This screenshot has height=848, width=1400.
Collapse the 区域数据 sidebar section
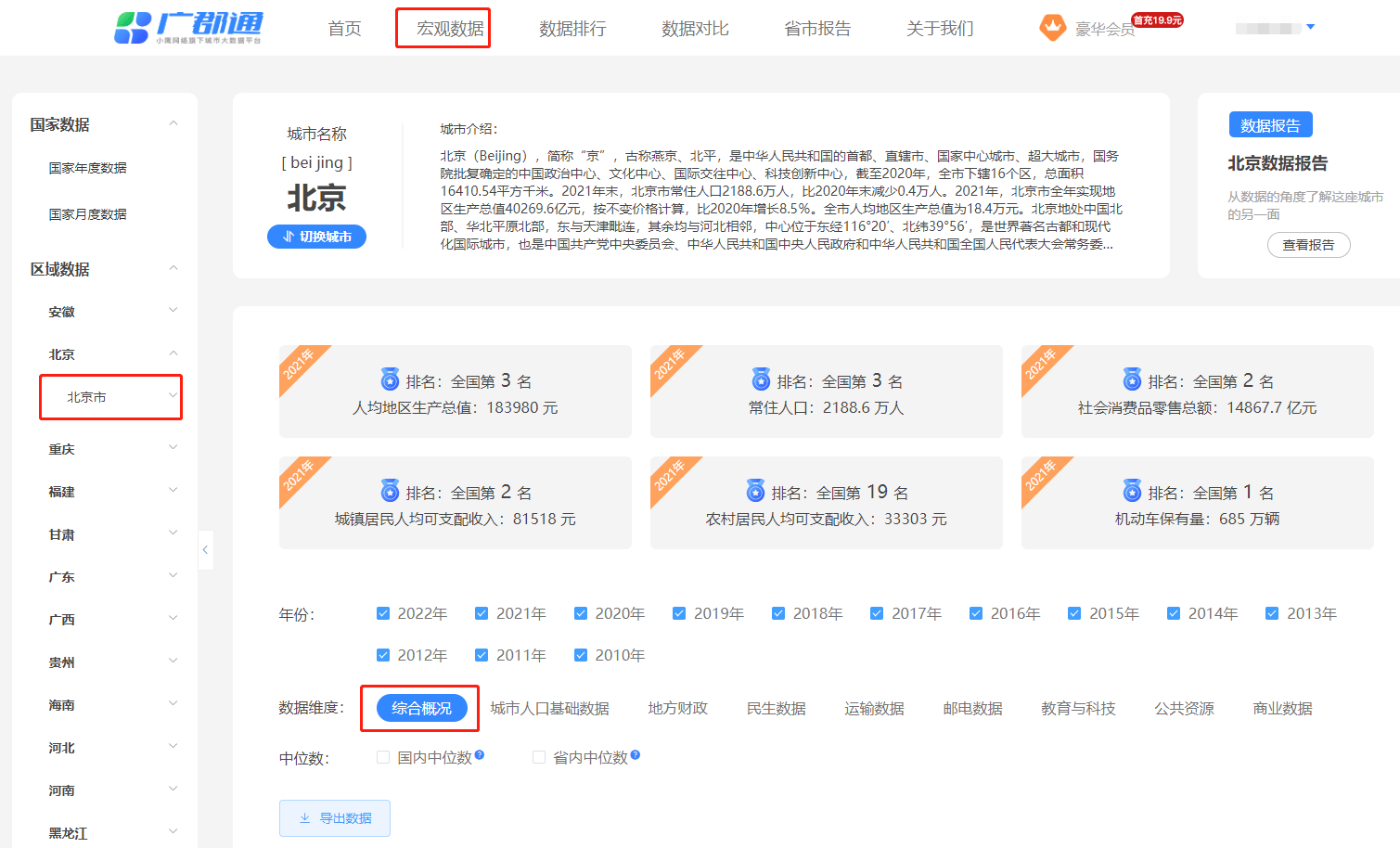click(x=173, y=268)
